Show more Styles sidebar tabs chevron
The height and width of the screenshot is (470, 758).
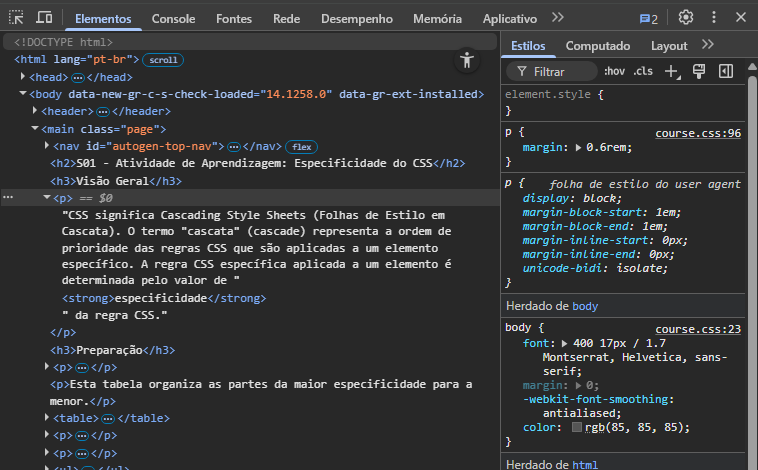708,45
